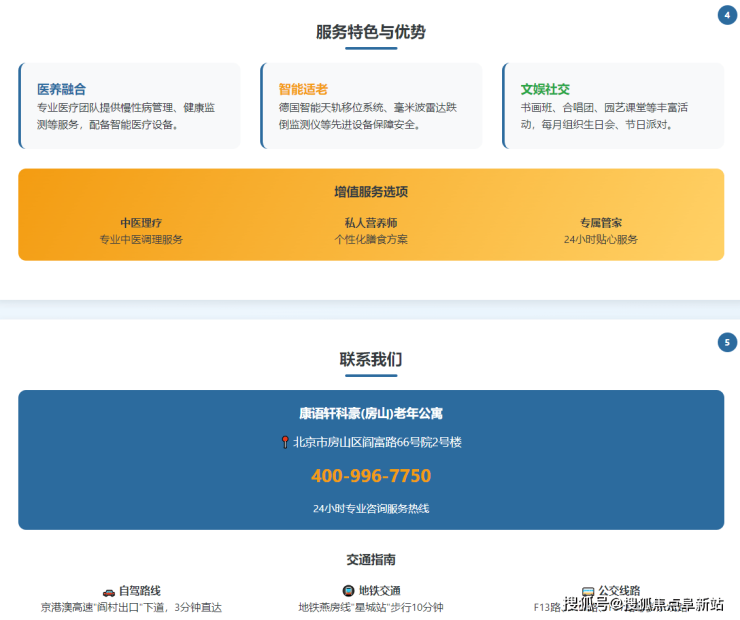The image size is (740, 620).
Task: Click the 增值服务选项 heading
Action: click(371, 192)
